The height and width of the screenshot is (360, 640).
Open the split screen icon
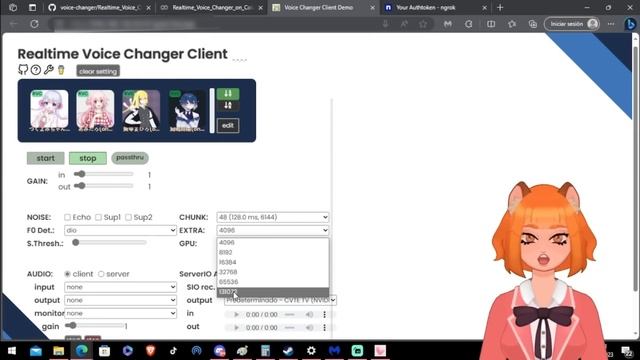point(491,24)
